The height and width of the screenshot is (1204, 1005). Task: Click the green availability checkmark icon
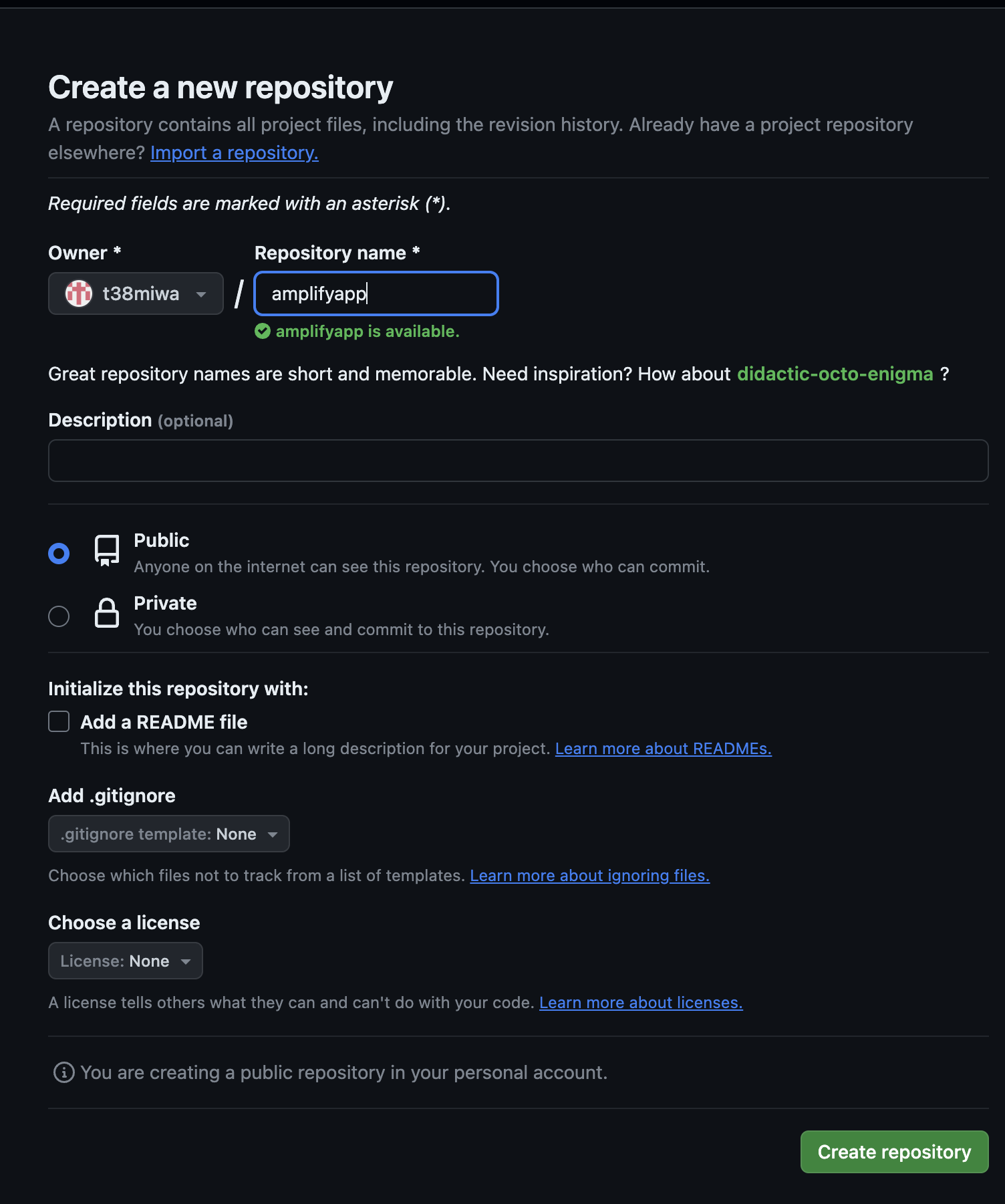tap(263, 331)
